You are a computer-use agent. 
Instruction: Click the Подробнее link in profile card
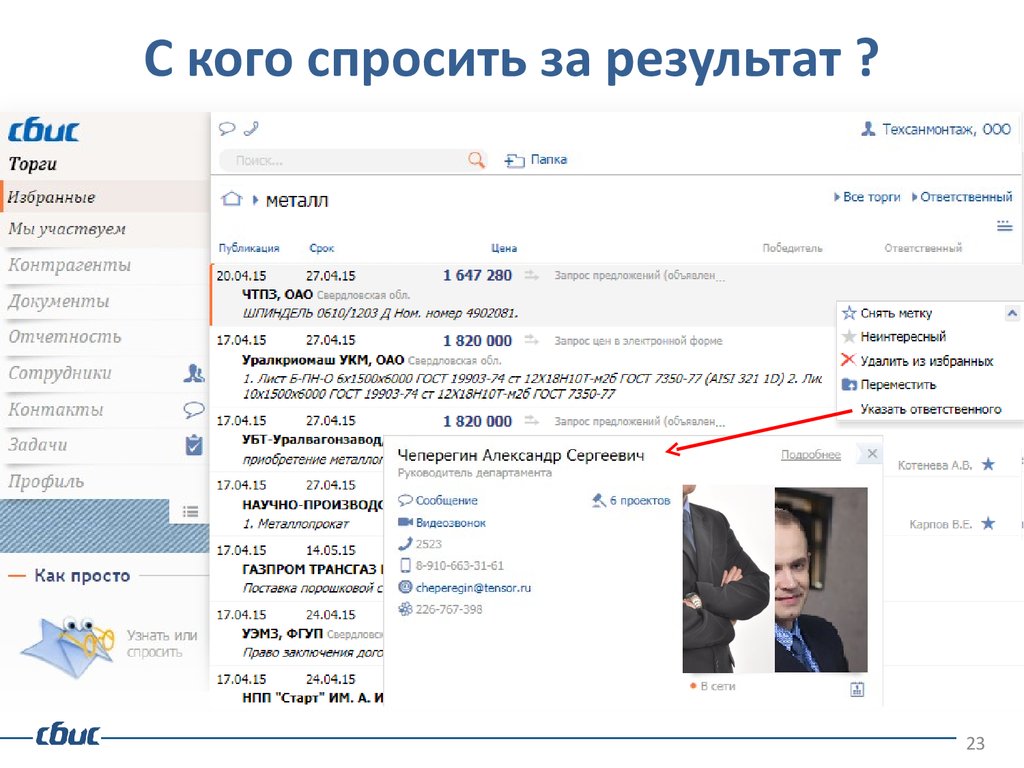(810, 455)
